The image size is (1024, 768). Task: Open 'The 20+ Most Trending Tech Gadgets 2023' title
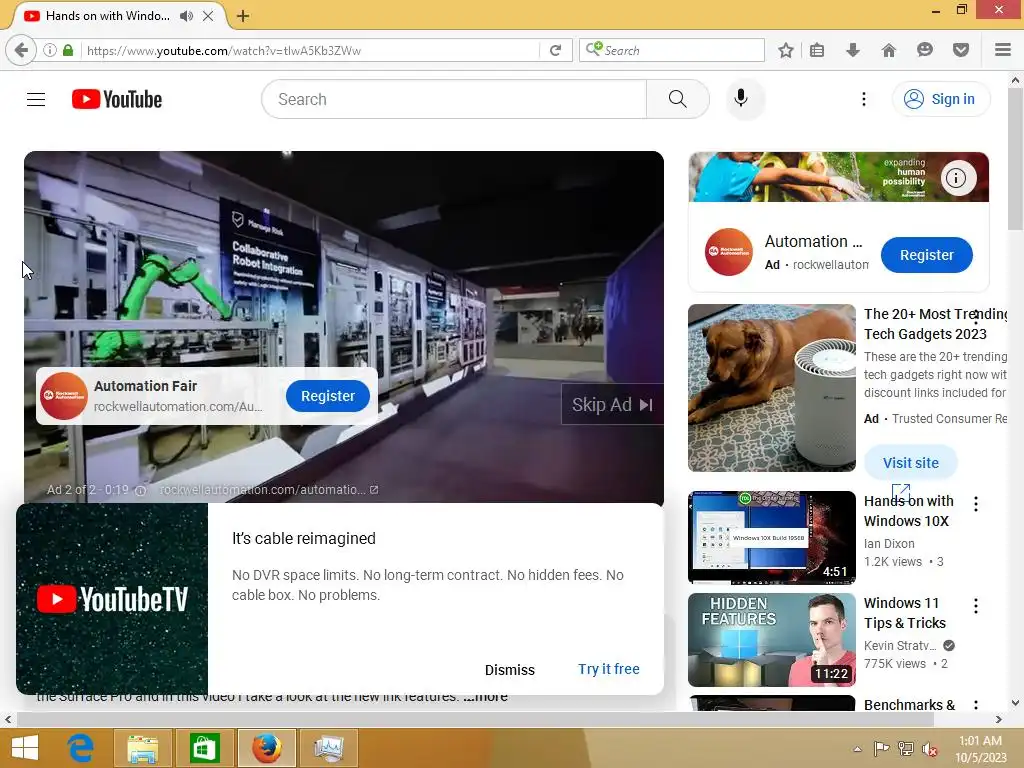pos(935,324)
